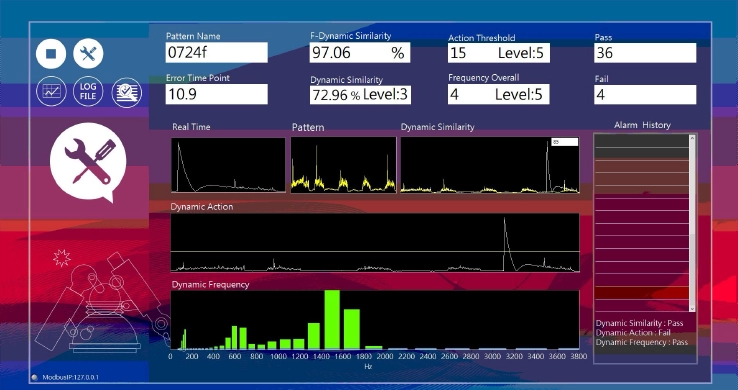Click the Pattern waveform chart
This screenshot has width=738, height=390.
(x=344, y=165)
